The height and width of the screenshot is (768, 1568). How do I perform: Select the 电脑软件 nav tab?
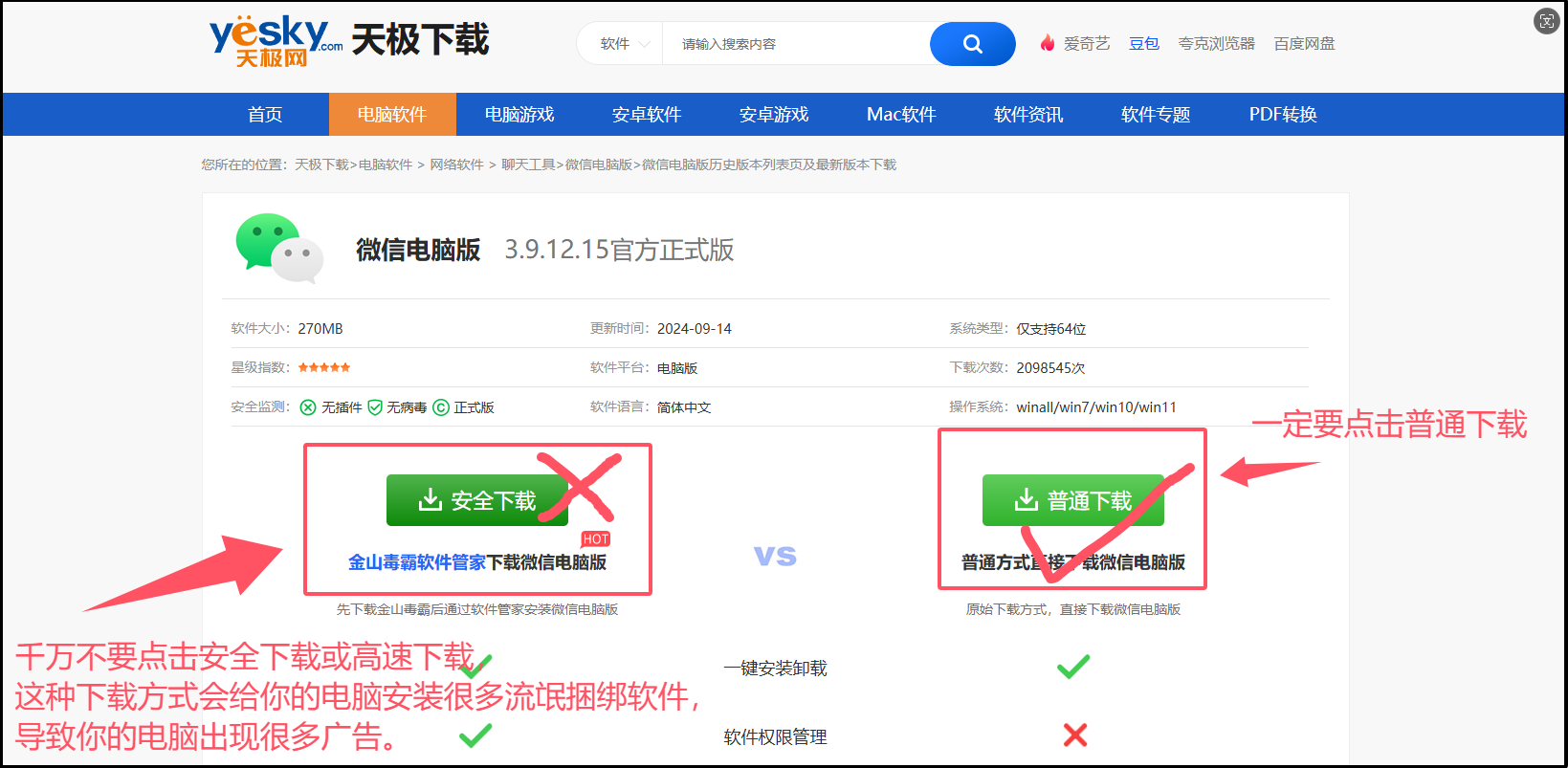tap(392, 115)
